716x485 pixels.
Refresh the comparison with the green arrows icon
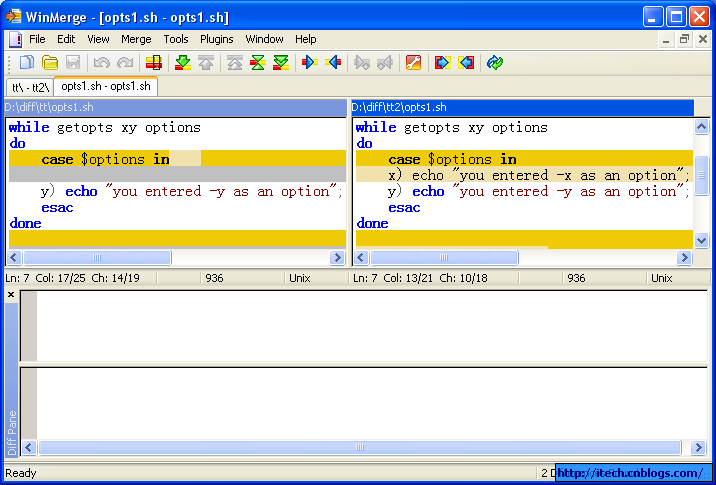(495, 63)
